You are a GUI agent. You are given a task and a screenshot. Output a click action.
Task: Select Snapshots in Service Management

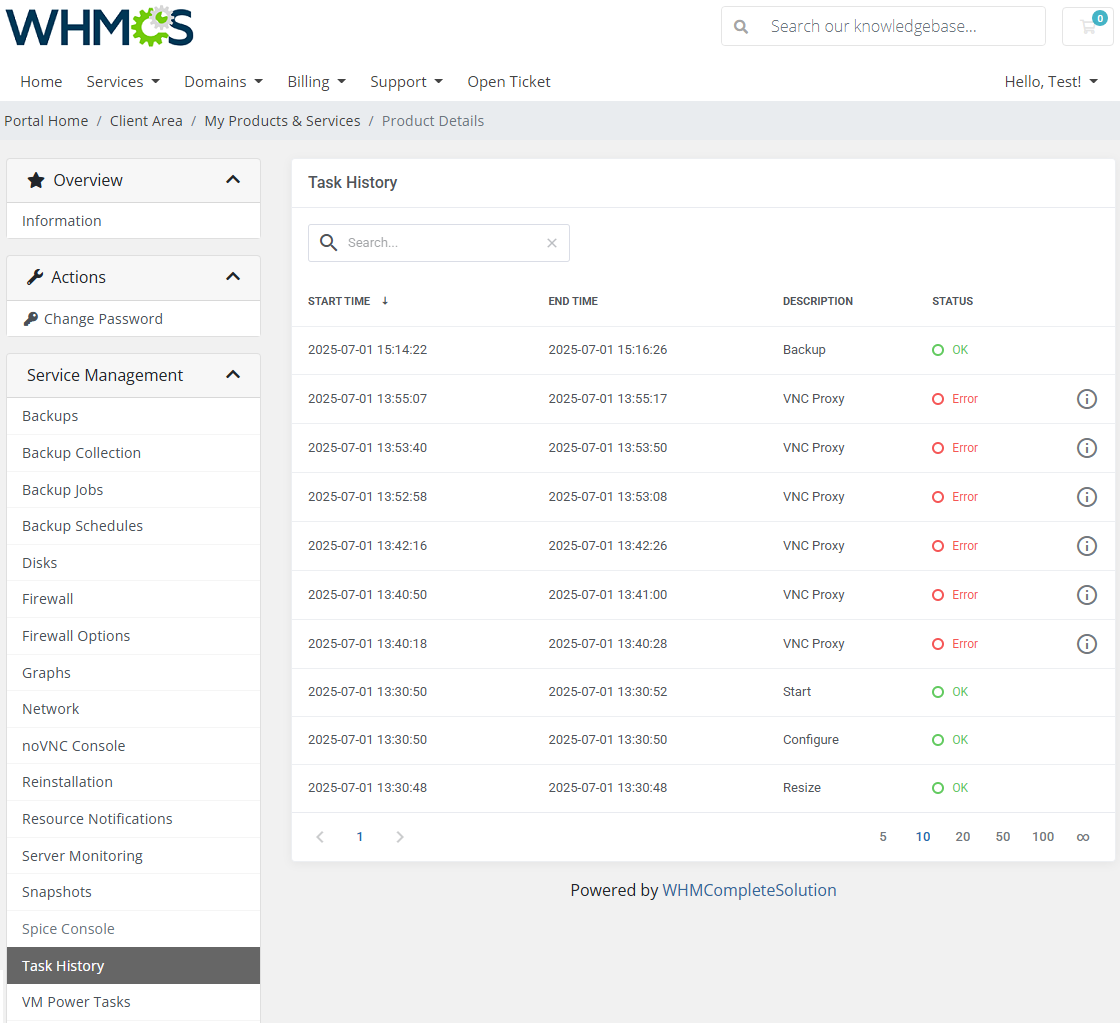tap(57, 892)
